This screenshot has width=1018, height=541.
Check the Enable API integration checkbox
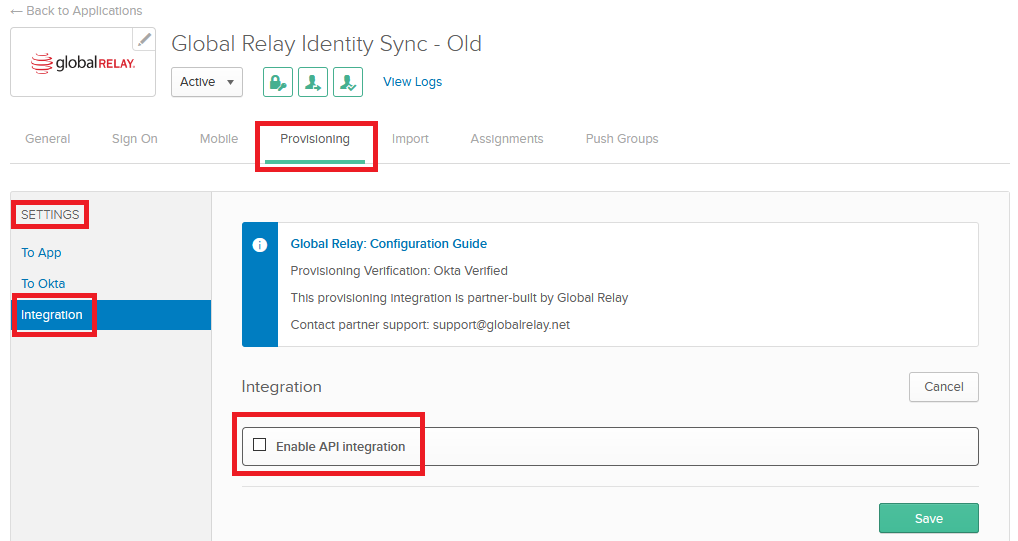[260, 445]
